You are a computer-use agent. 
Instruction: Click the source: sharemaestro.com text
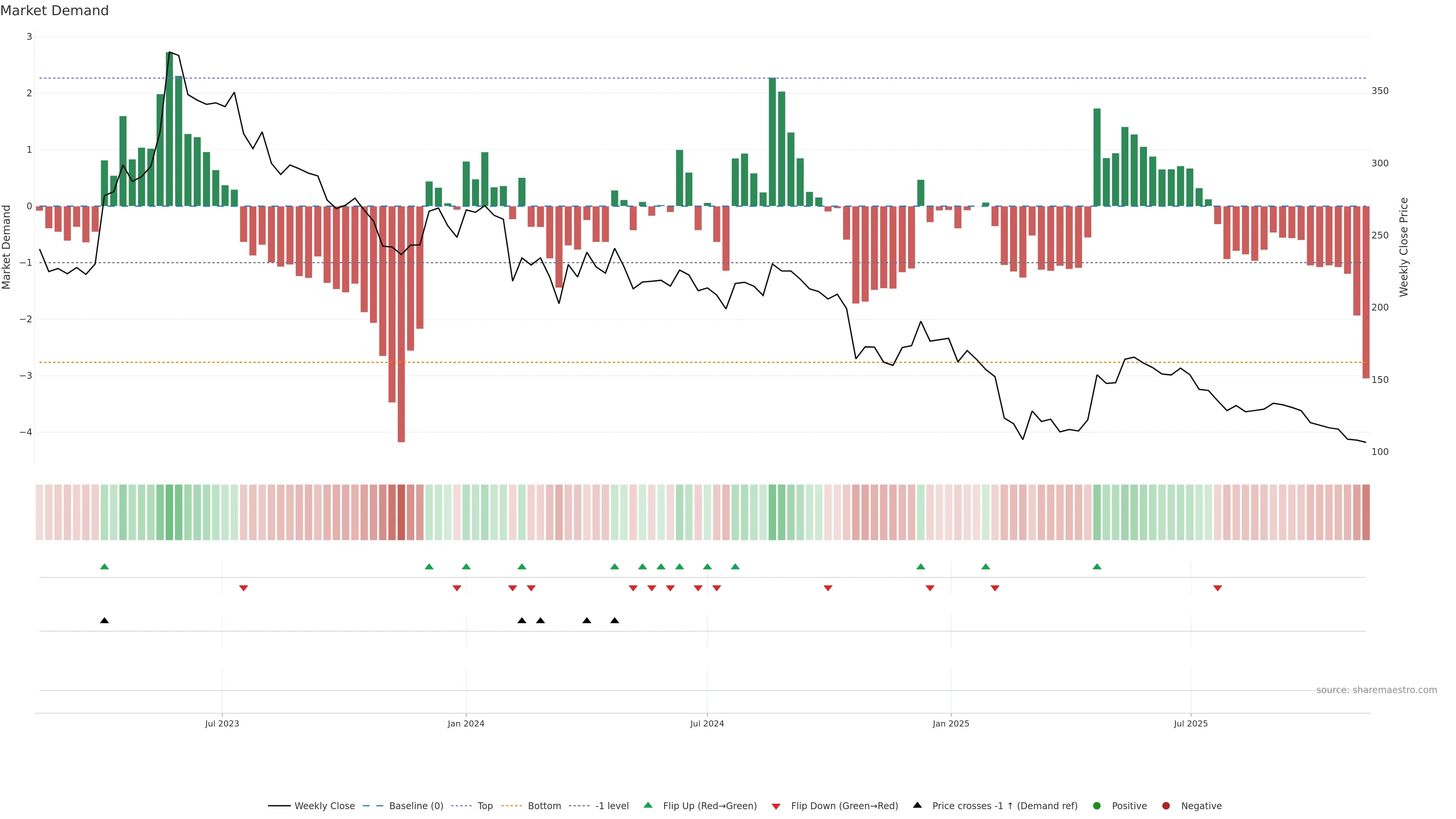tap(1376, 690)
